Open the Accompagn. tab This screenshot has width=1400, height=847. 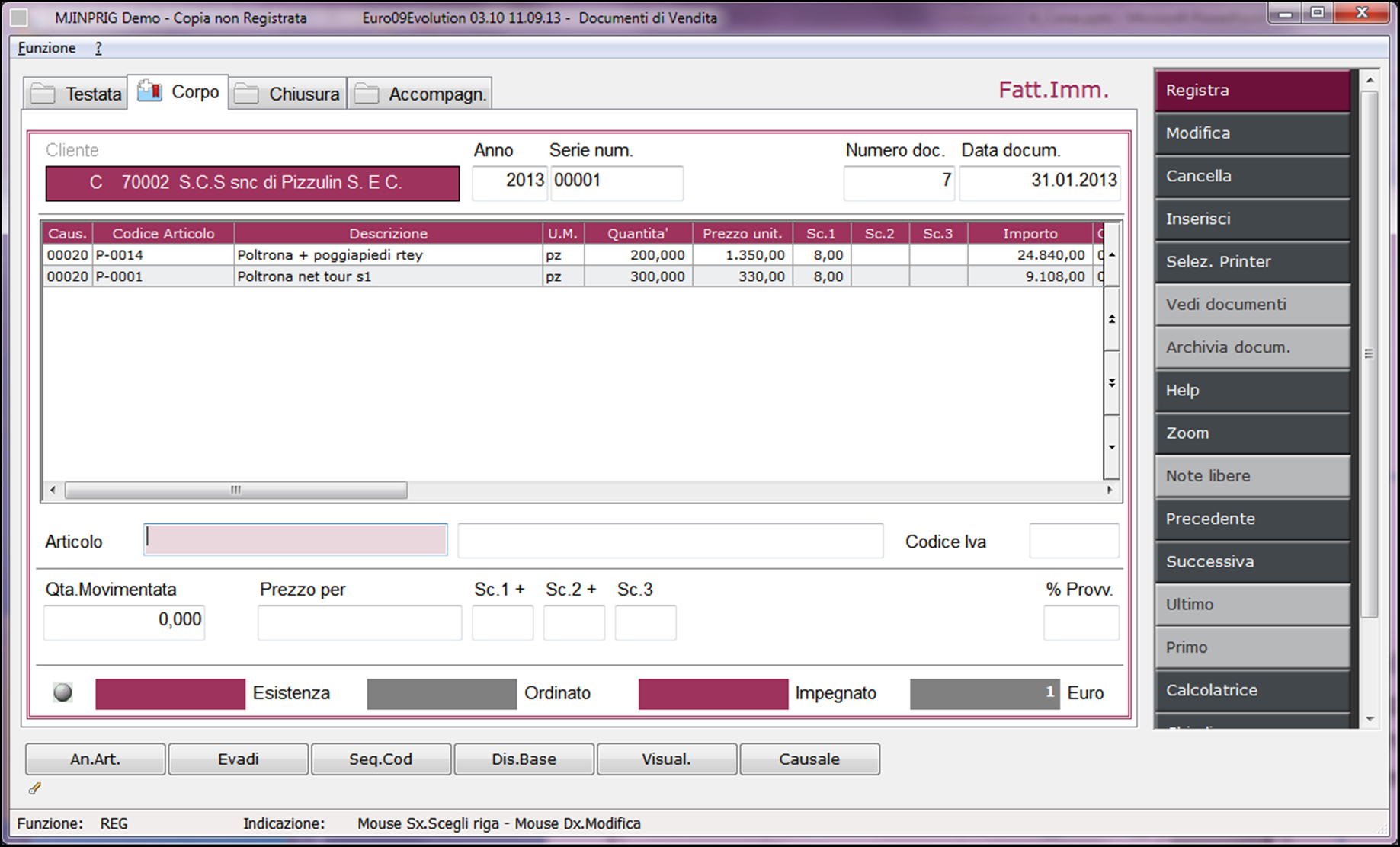[x=420, y=94]
